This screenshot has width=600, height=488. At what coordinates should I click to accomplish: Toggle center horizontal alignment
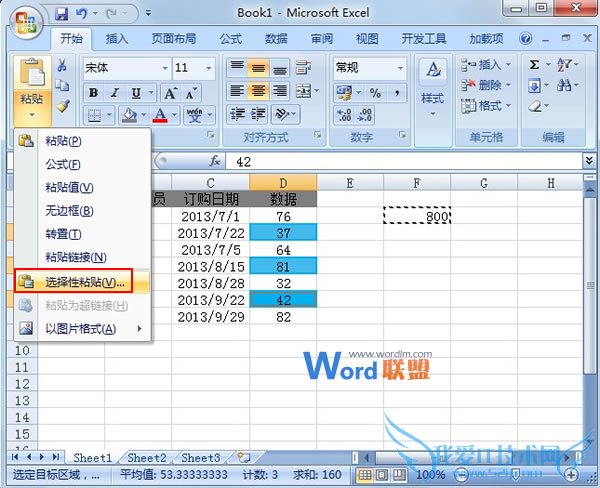pyautogui.click(x=258, y=91)
